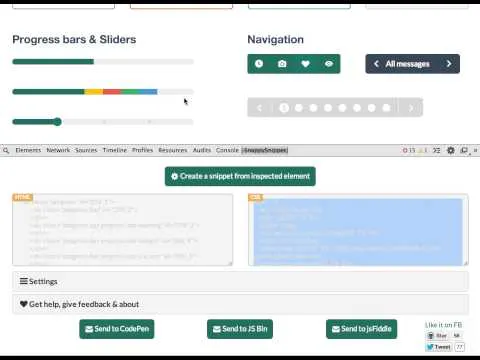This screenshot has height=360, width=480.
Task: Click the HTML textarea resize handle
Action: pos(230,263)
